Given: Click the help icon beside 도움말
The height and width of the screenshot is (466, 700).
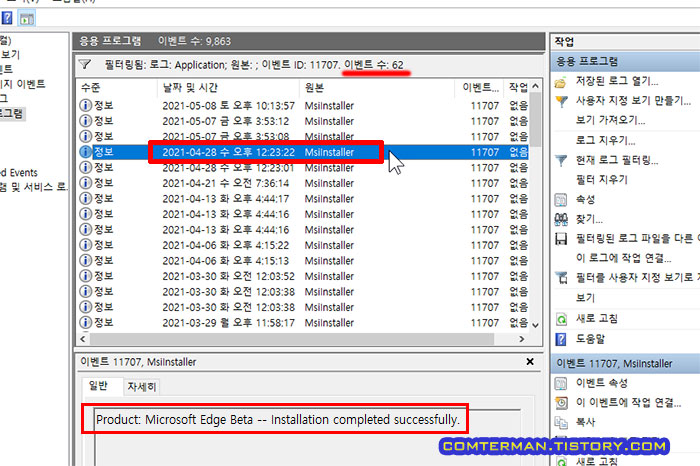Looking at the screenshot, I should click(x=561, y=339).
